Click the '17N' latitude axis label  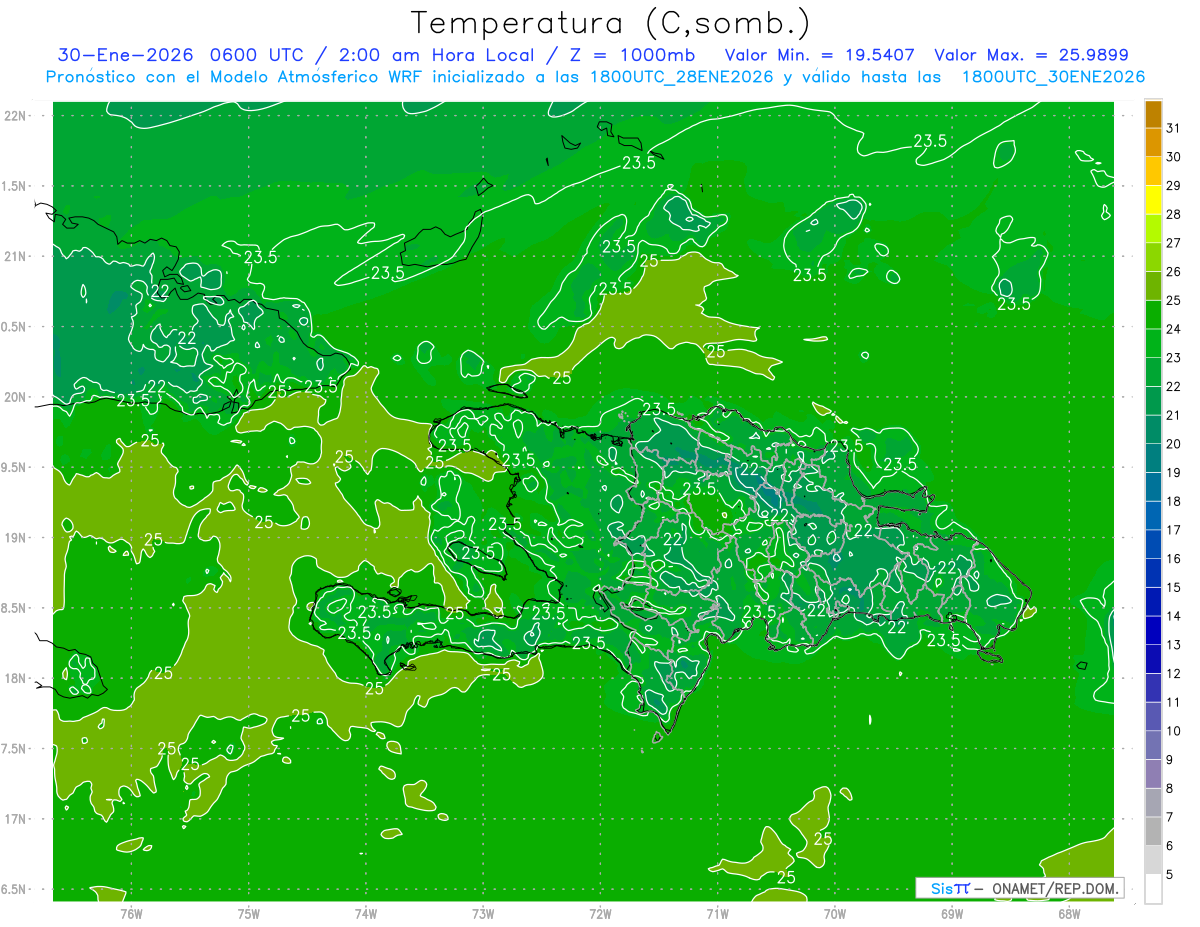pos(15,819)
